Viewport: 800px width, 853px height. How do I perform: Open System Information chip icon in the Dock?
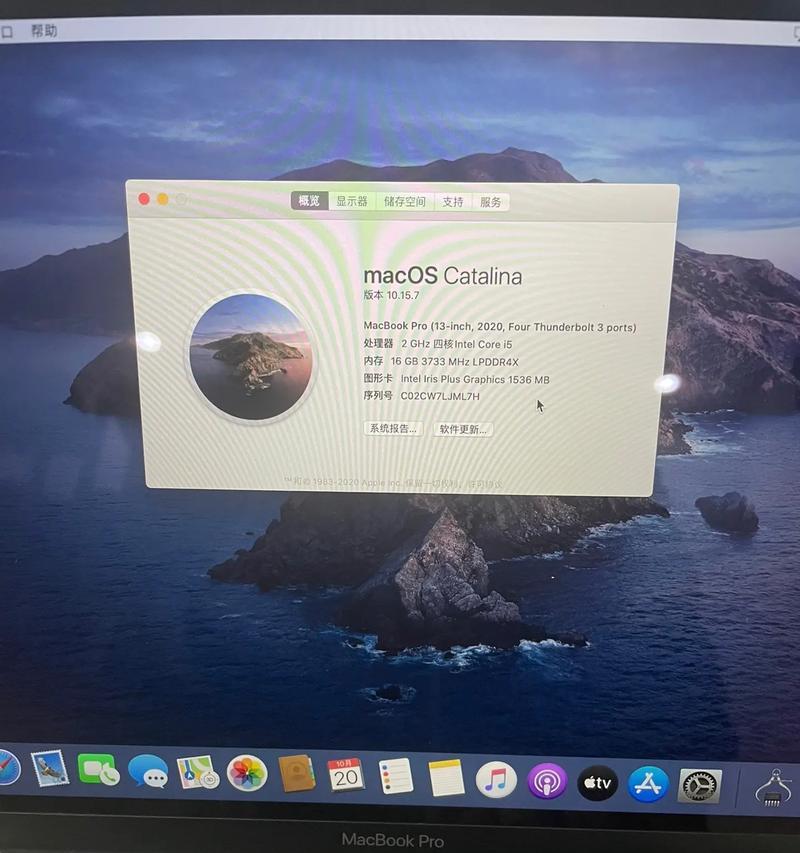(x=774, y=788)
